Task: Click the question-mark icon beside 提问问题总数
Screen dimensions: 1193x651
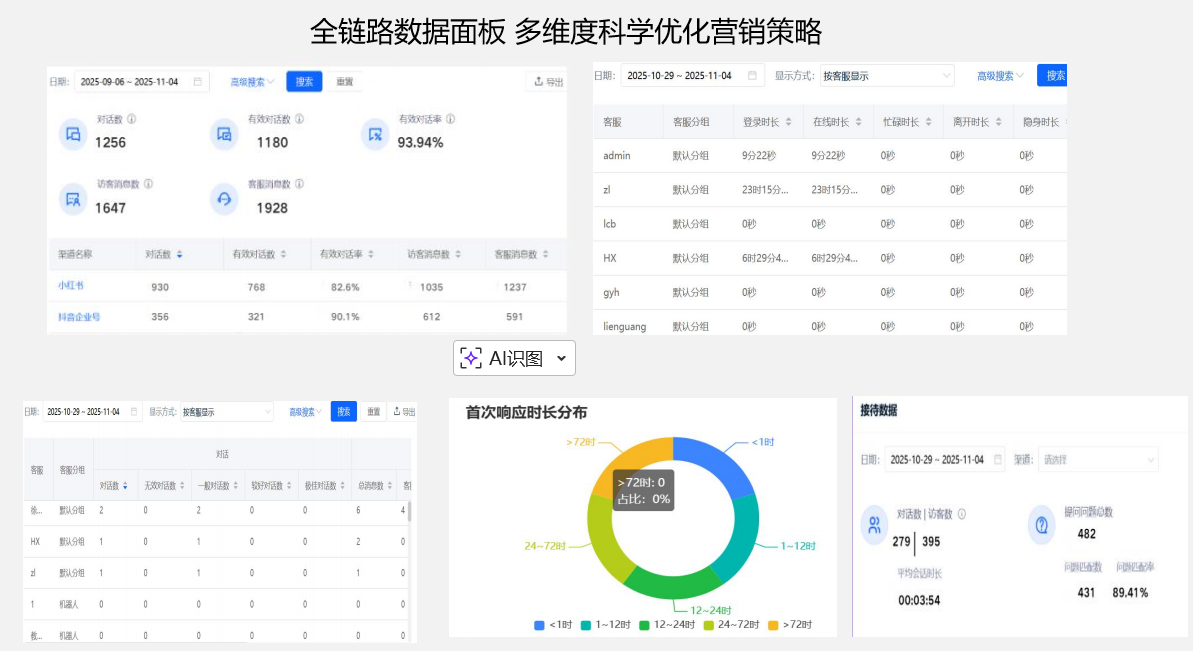Action: (x=1042, y=525)
